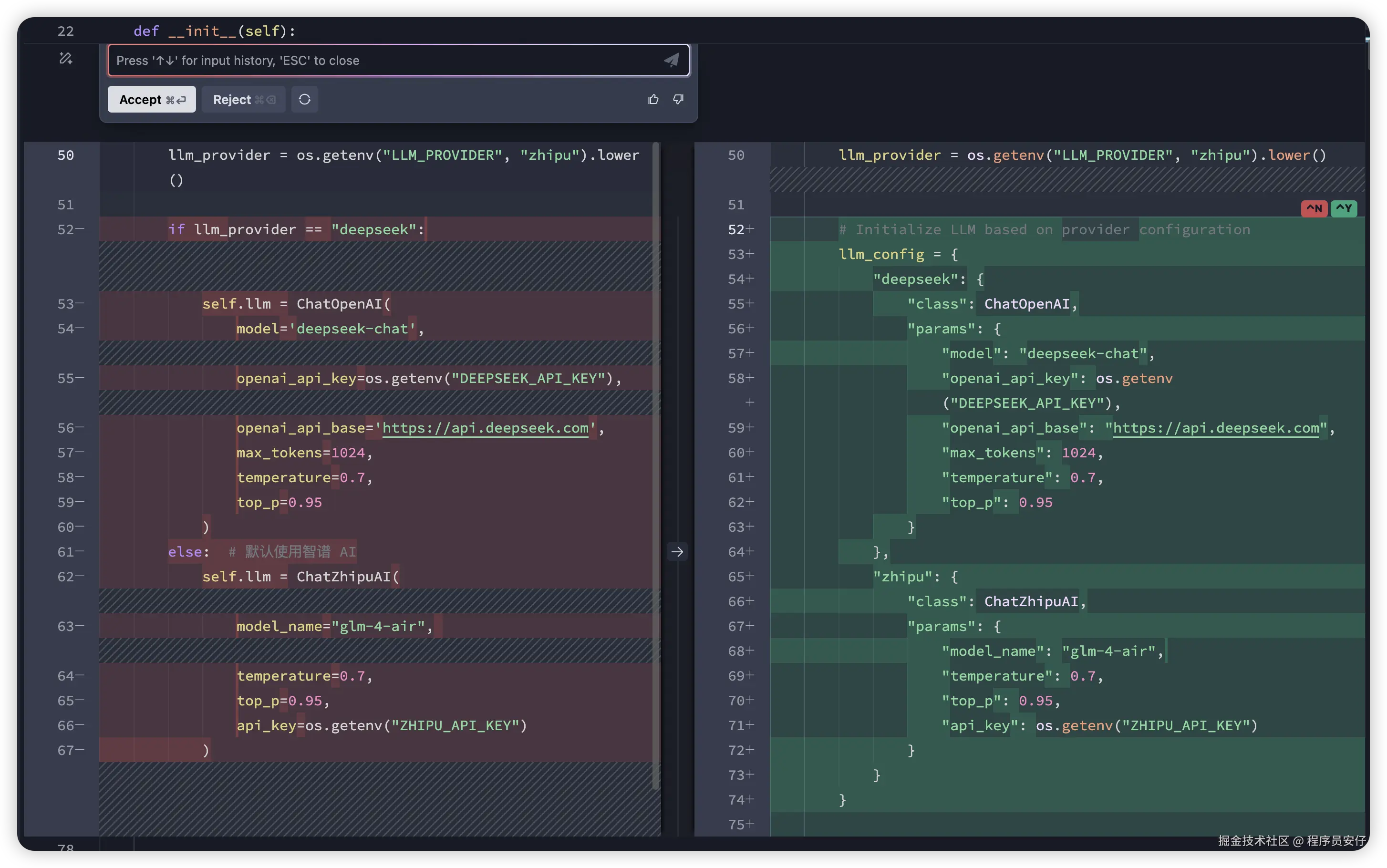Accept the proposed code changes
This screenshot has height=868, width=1387.
[x=152, y=99]
